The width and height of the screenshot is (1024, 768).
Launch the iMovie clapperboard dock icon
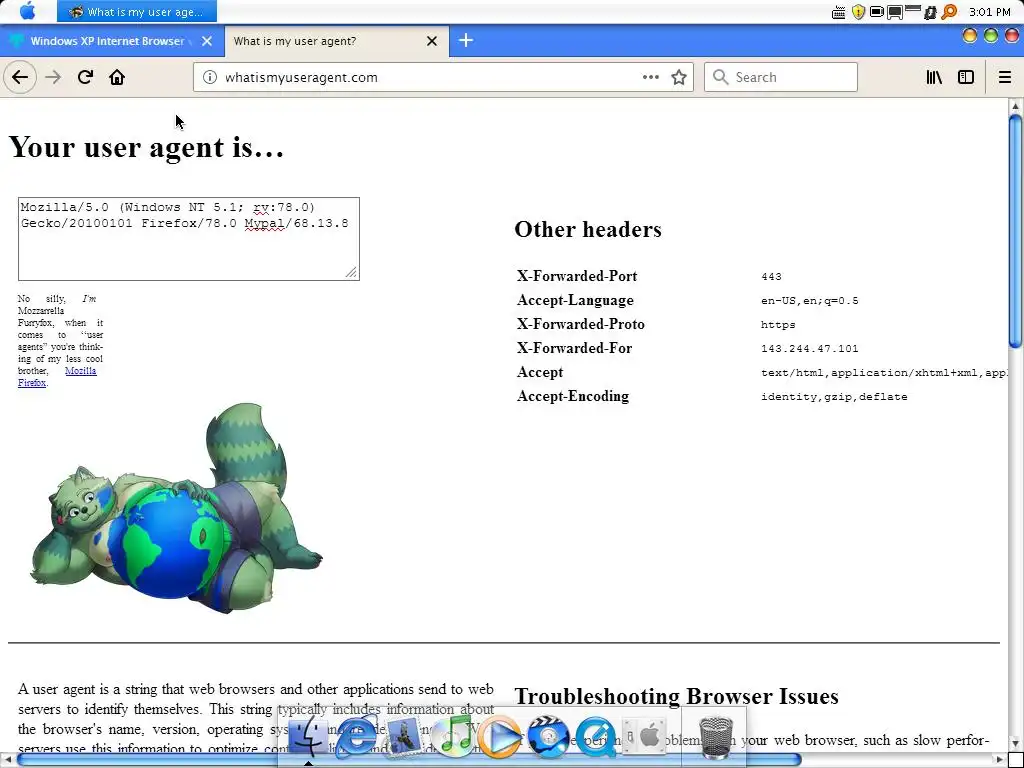coord(548,737)
